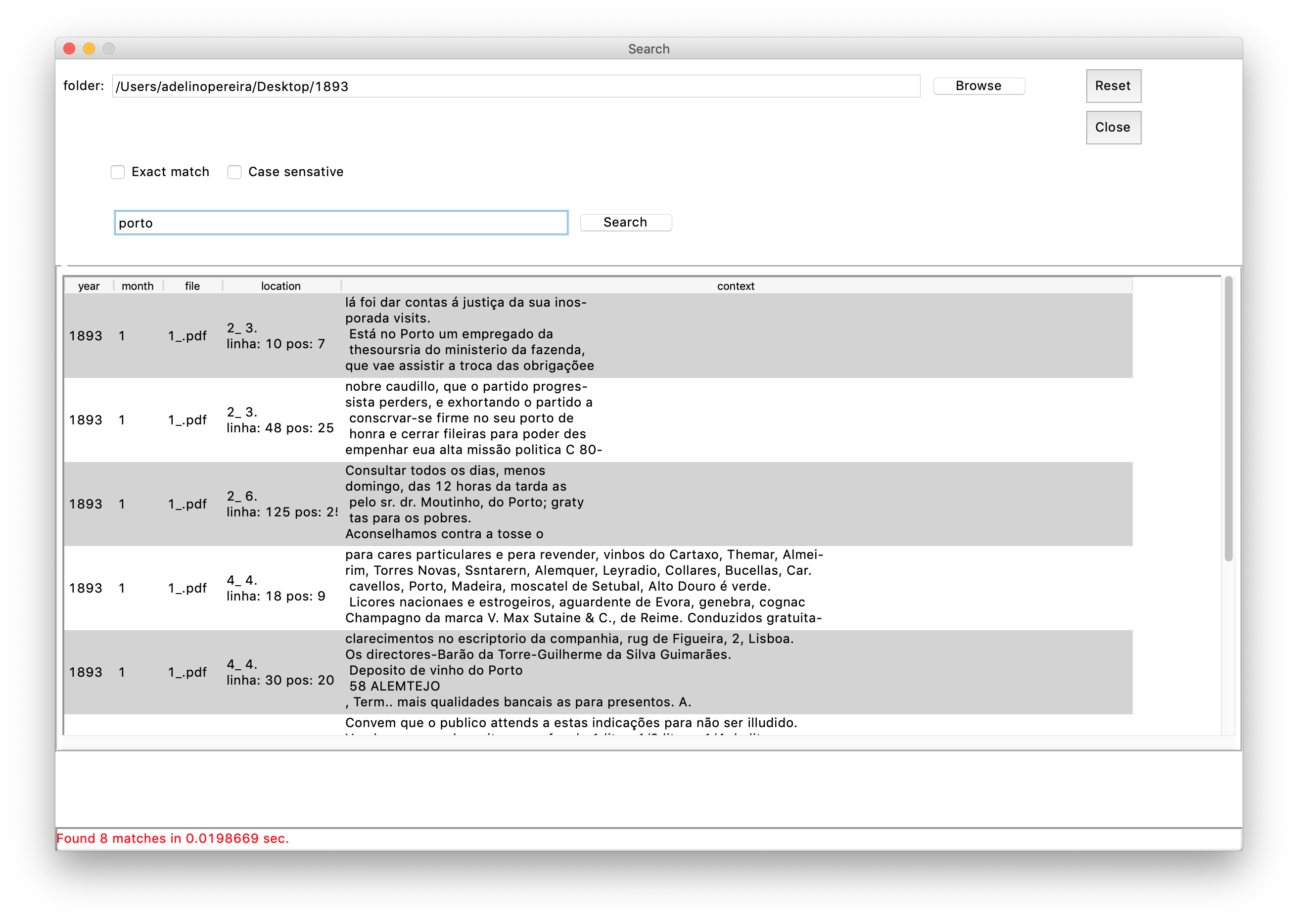Click the file column header

[192, 286]
